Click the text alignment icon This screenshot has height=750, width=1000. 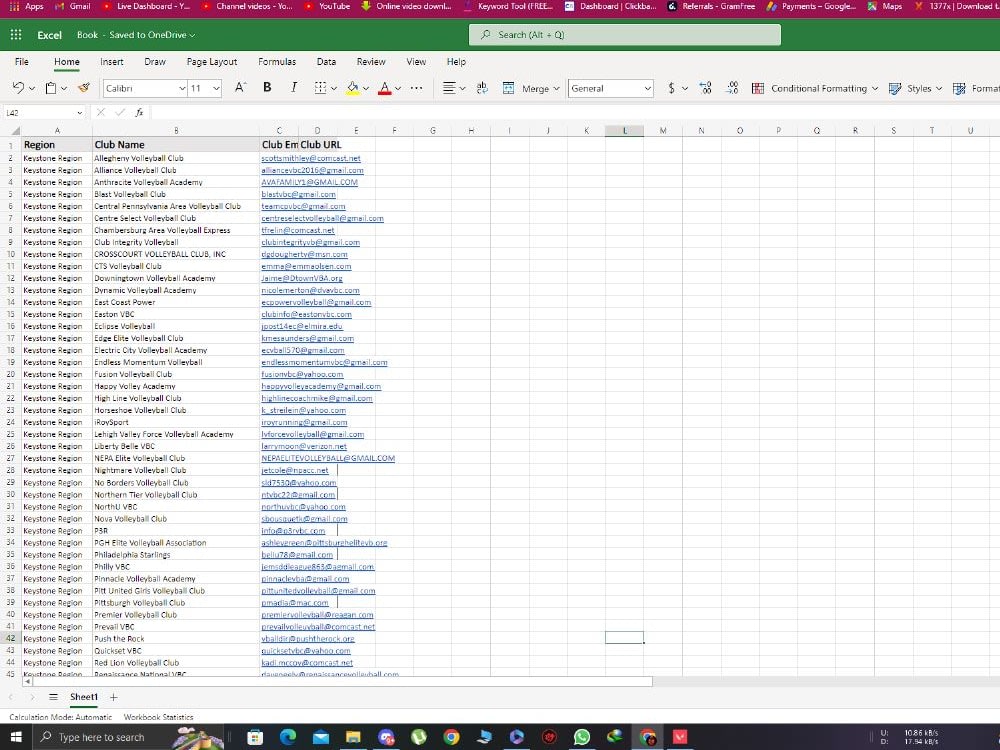point(450,88)
